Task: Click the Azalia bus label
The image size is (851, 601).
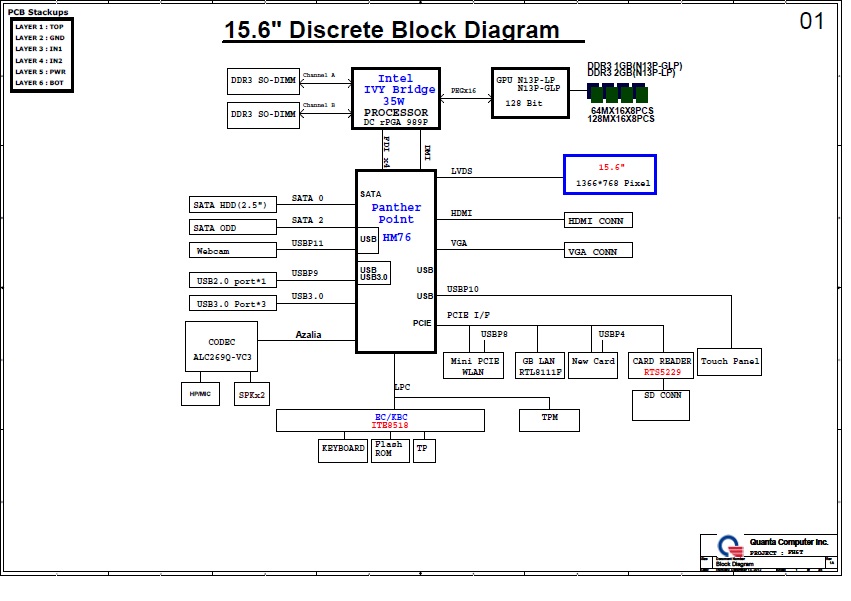Action: pos(308,334)
